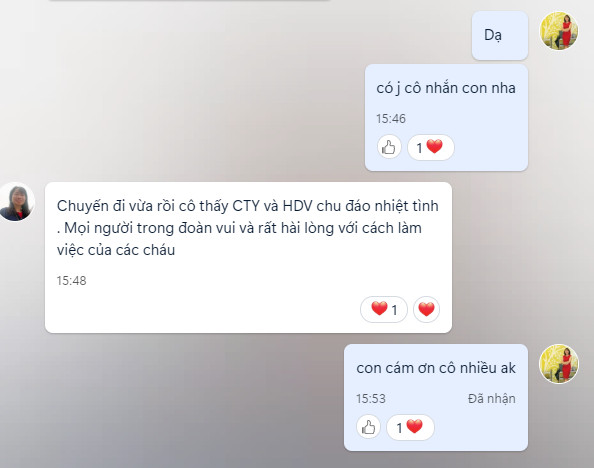Click empty chat background area at bottom left
Image resolution: width=594 pixels, height=468 pixels.
pos(152,402)
